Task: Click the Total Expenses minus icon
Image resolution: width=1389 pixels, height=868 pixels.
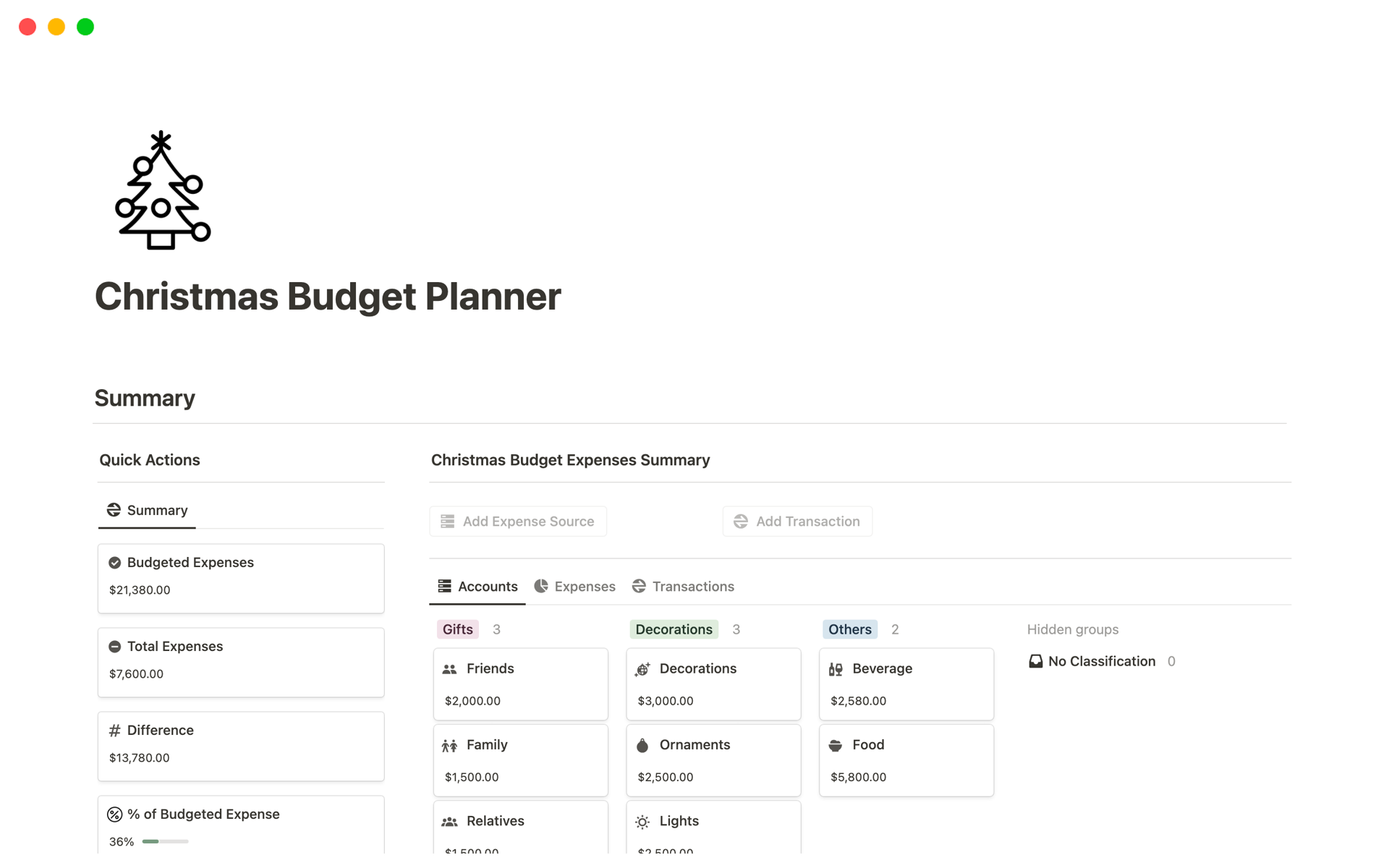Action: click(x=115, y=647)
